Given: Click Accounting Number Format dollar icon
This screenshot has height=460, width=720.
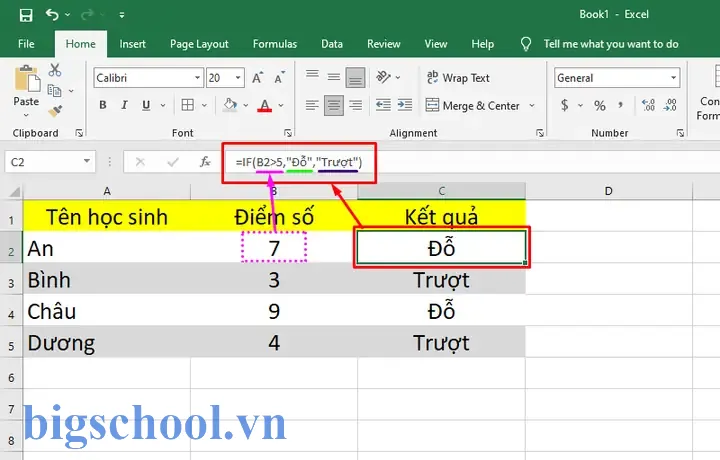Looking at the screenshot, I should point(565,106).
